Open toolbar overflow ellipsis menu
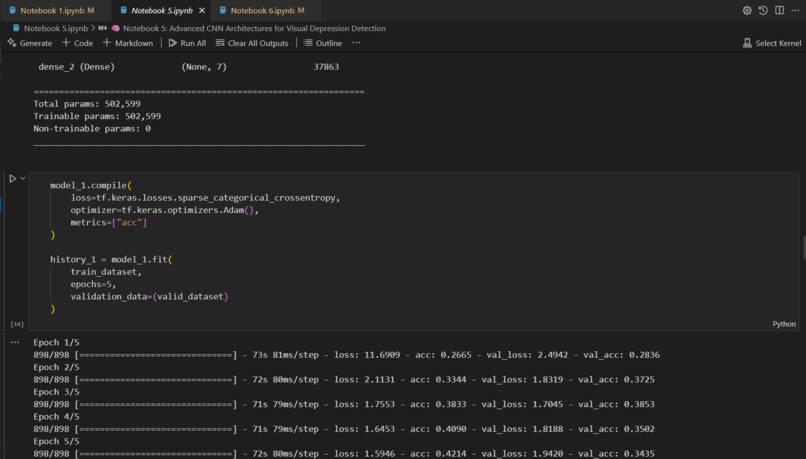 pyautogui.click(x=356, y=43)
